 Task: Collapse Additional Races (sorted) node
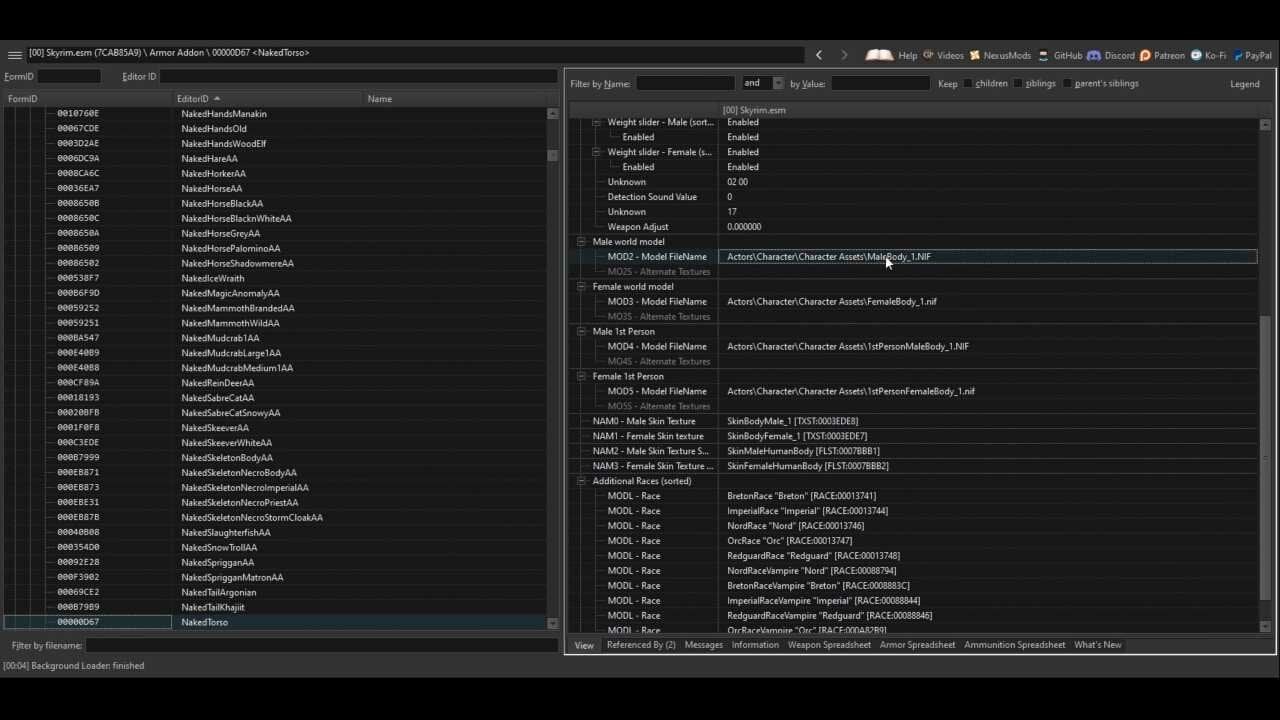point(581,481)
